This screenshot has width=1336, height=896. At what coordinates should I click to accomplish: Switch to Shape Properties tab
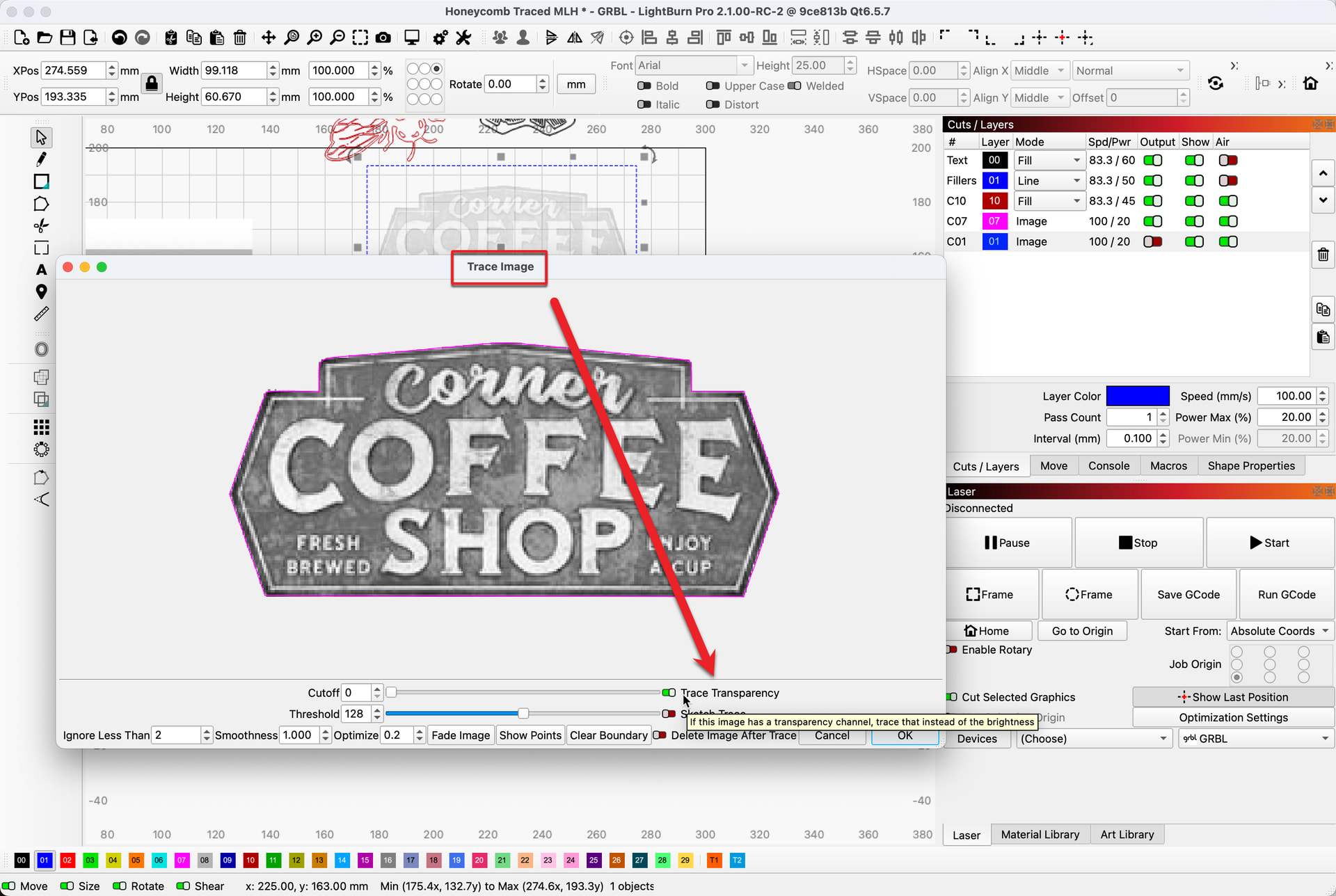pyautogui.click(x=1250, y=466)
